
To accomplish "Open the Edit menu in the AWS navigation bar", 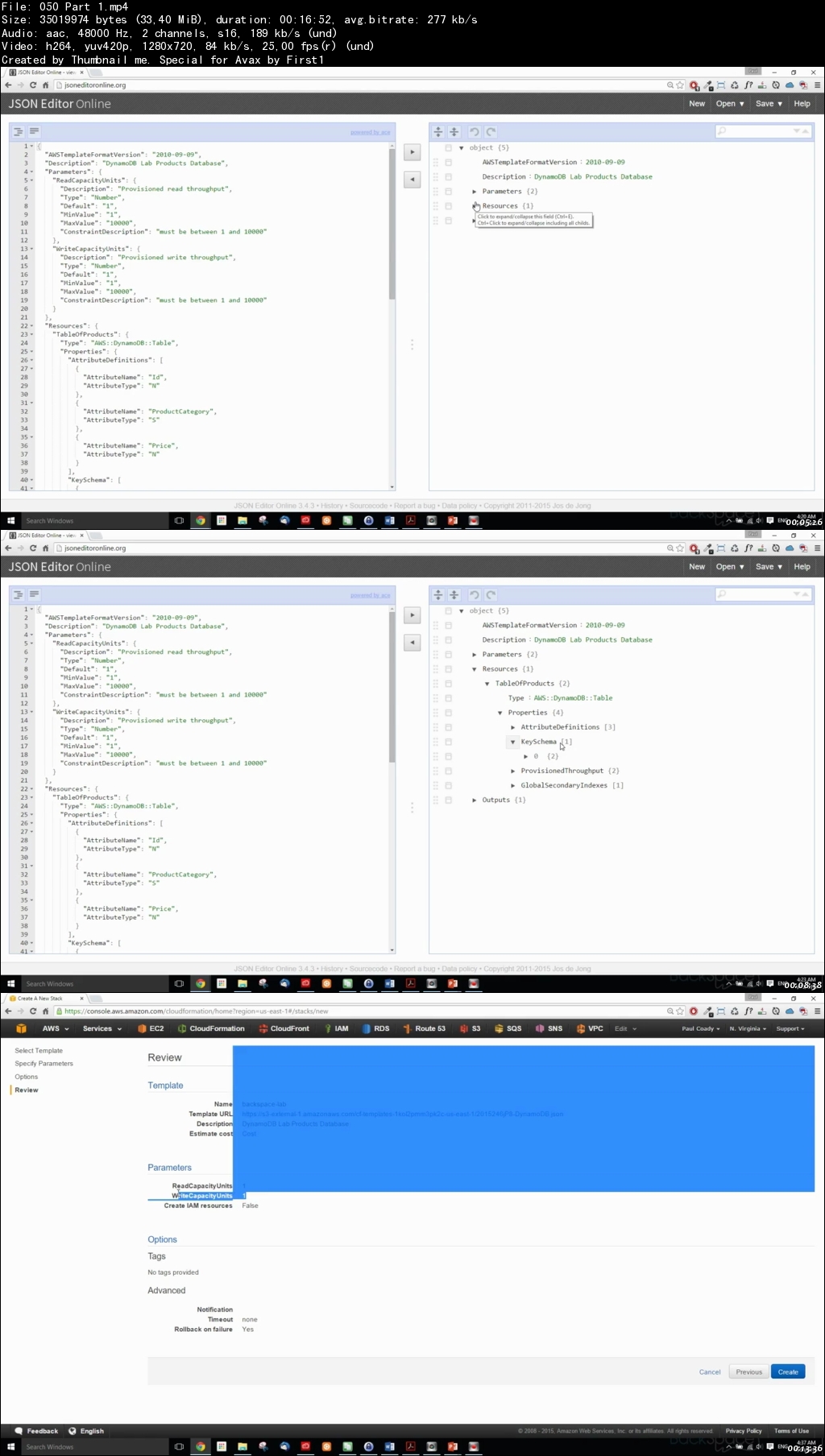I will tap(625, 1028).
